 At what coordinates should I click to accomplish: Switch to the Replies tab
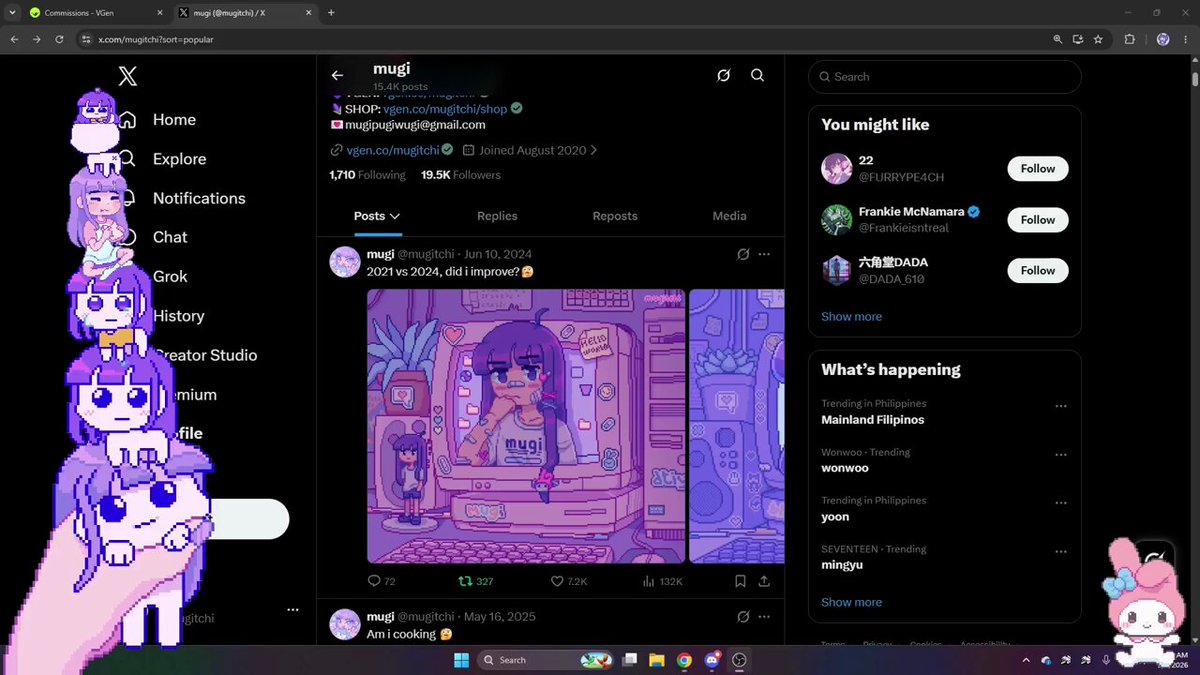(497, 216)
